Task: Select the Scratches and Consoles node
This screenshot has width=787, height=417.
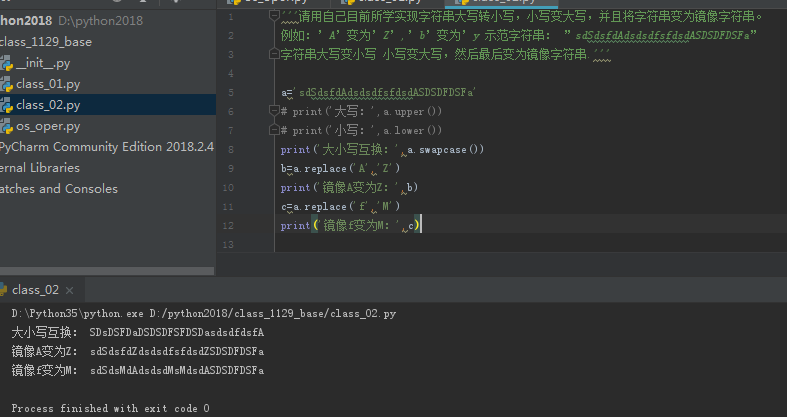Action: coord(58,189)
